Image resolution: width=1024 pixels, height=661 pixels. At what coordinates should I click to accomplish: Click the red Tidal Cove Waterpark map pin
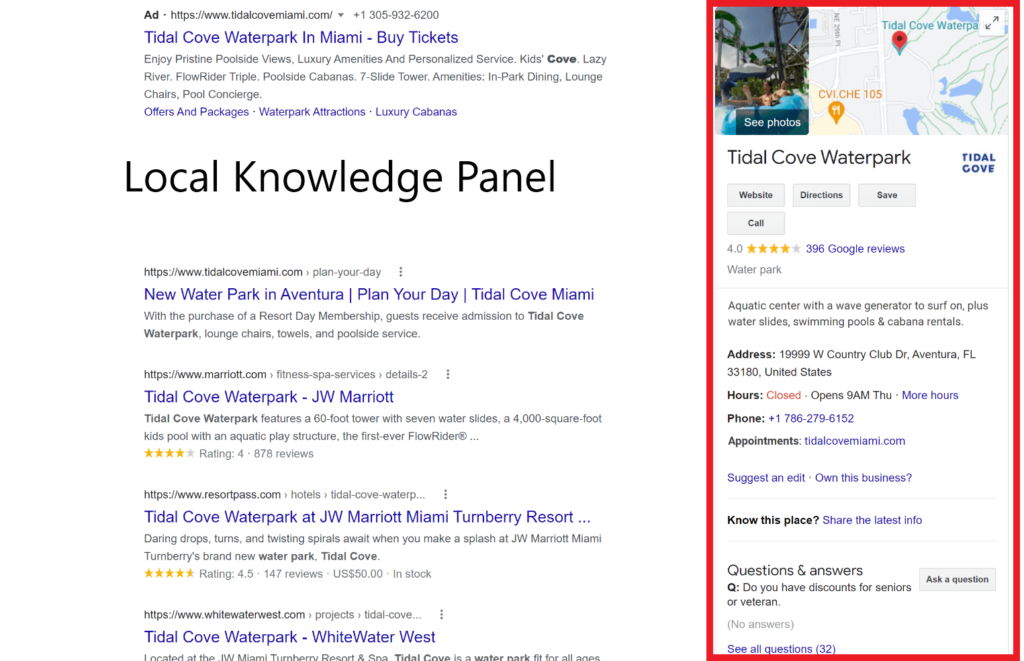899,42
